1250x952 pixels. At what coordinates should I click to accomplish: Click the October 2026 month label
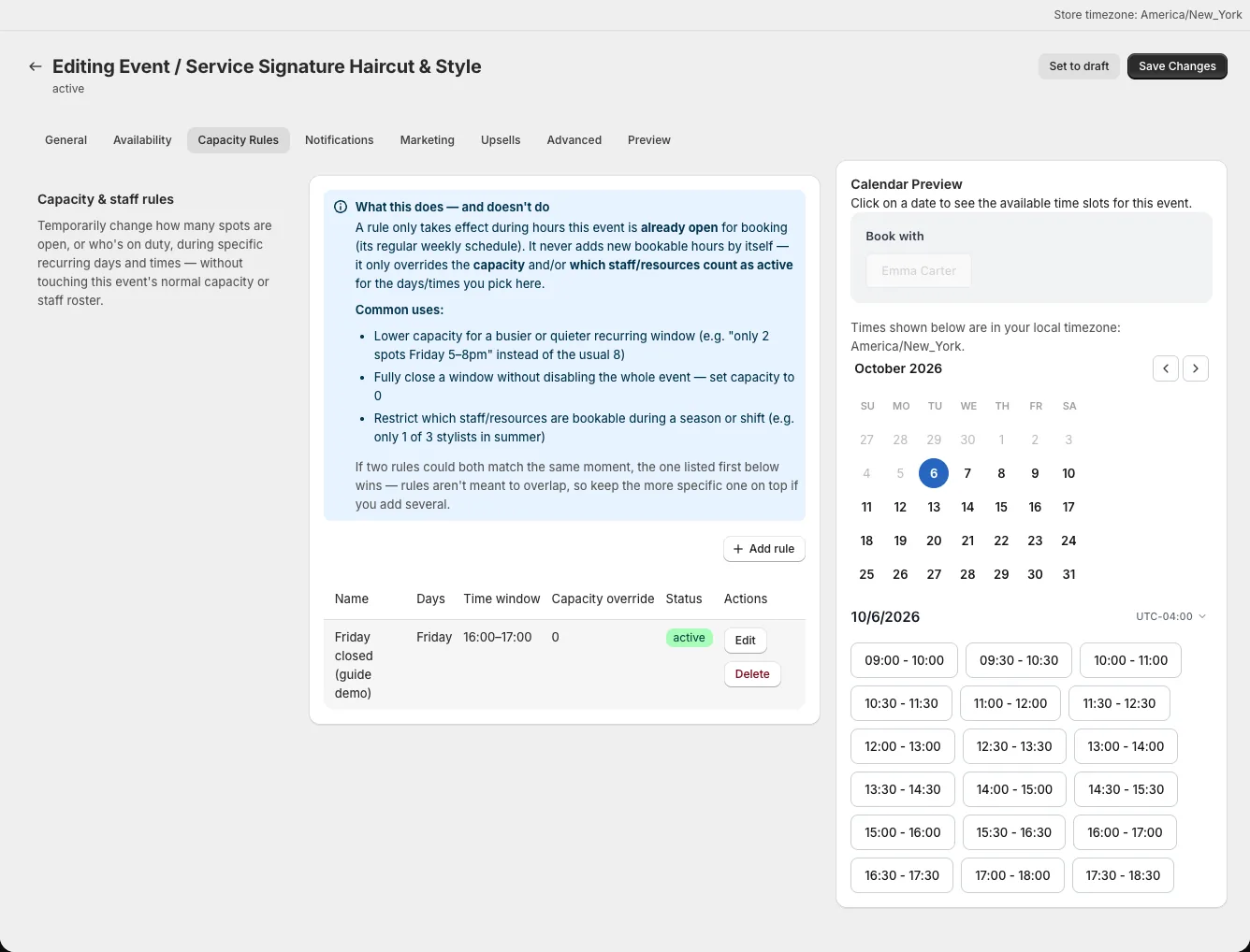(x=898, y=368)
